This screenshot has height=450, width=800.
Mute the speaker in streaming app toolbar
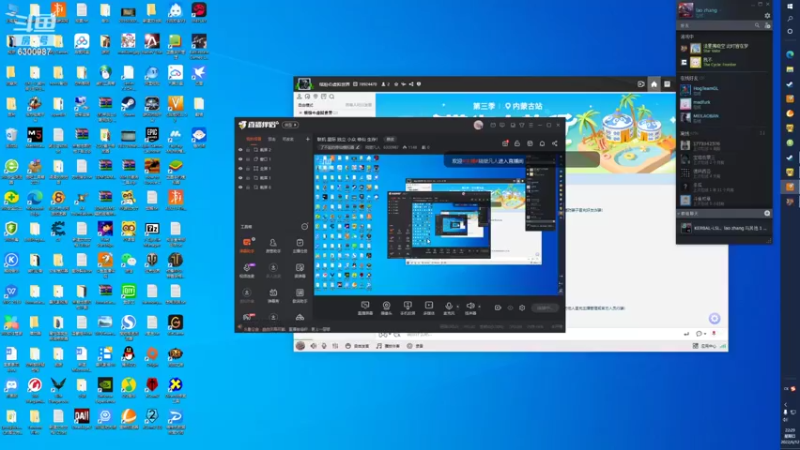click(470, 307)
